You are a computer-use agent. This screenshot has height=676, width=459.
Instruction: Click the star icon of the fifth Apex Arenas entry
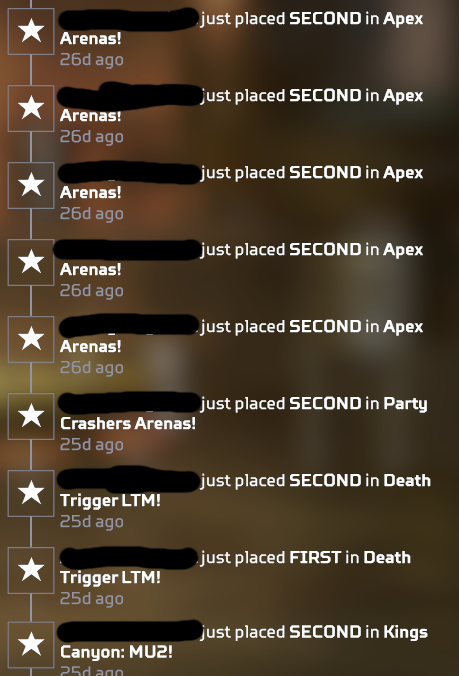(31, 339)
